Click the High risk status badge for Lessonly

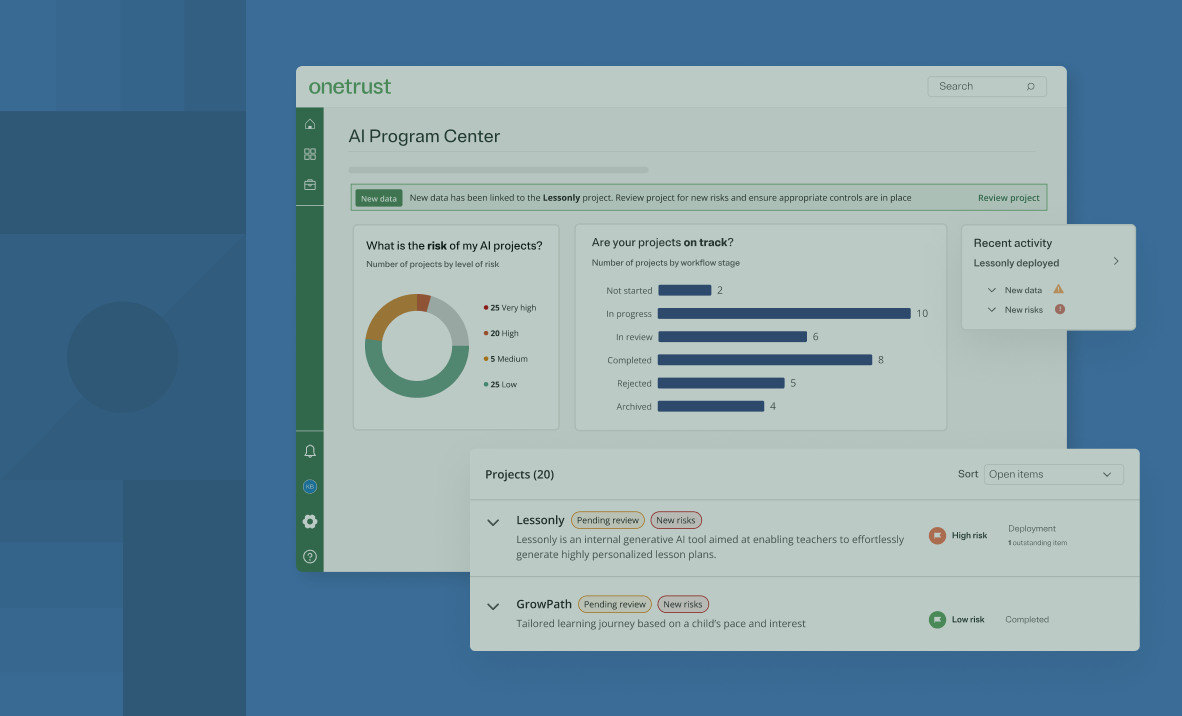pyautogui.click(x=937, y=535)
